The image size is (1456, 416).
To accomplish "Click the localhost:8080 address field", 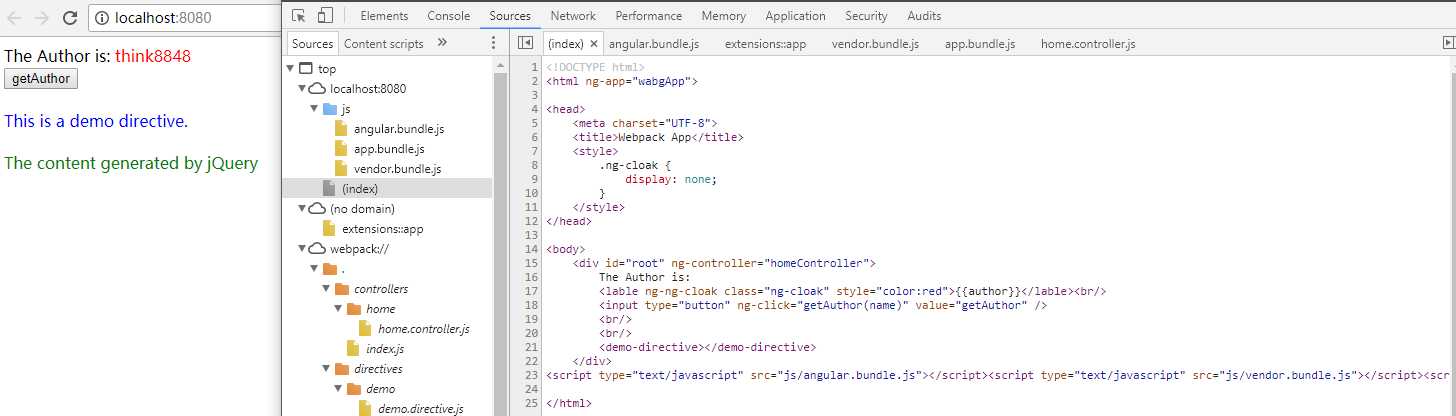I will tap(185, 17).
